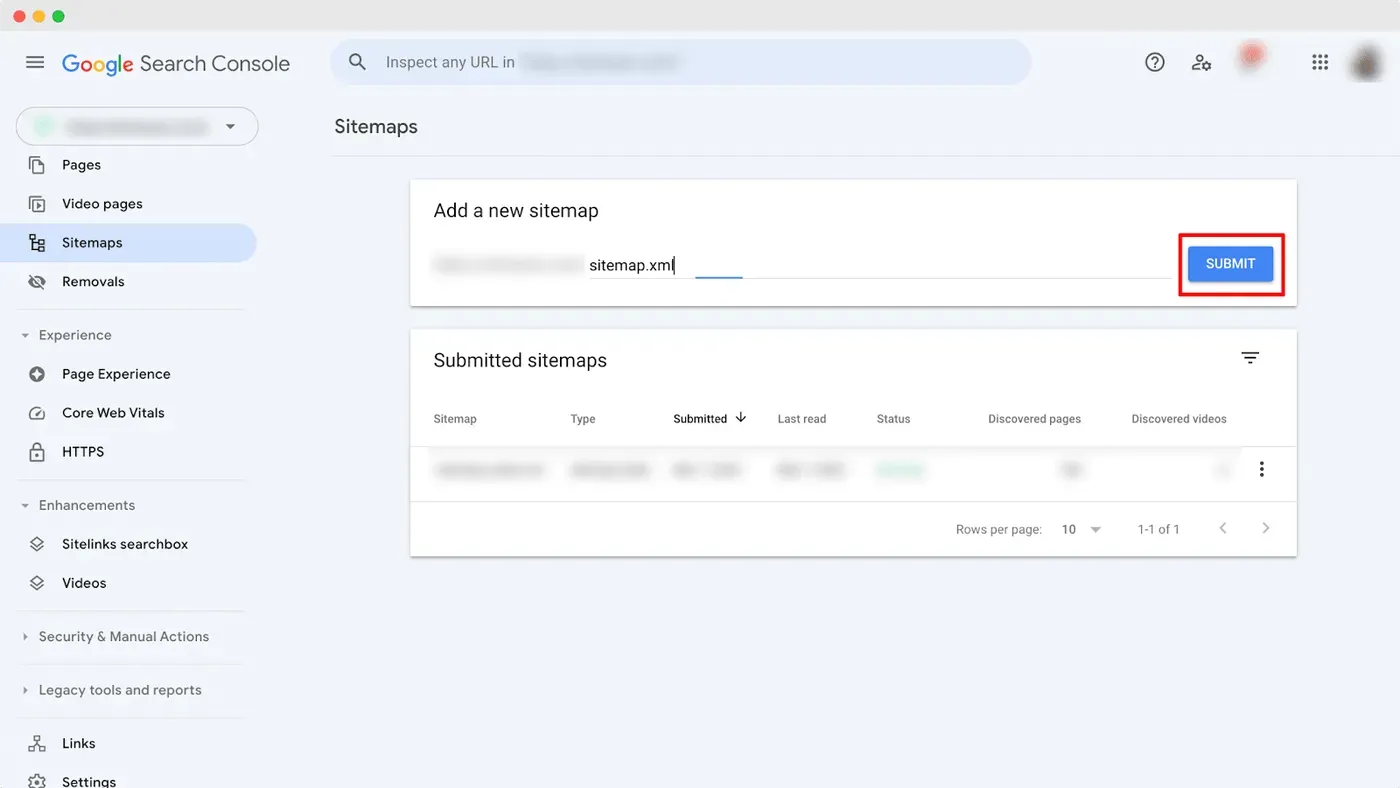Collapse the Experience section
Image resolution: width=1400 pixels, height=788 pixels.
tap(25, 335)
